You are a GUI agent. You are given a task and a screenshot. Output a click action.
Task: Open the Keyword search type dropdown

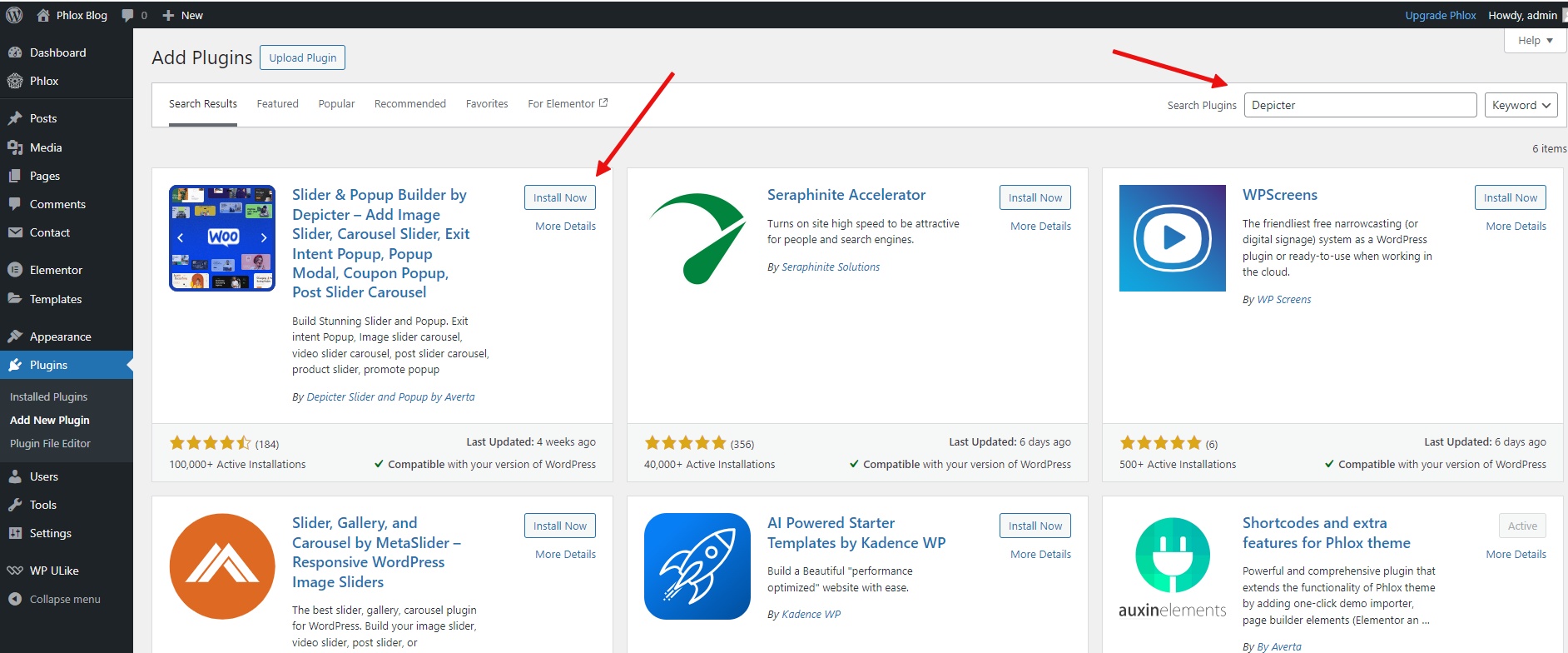pyautogui.click(x=1521, y=105)
